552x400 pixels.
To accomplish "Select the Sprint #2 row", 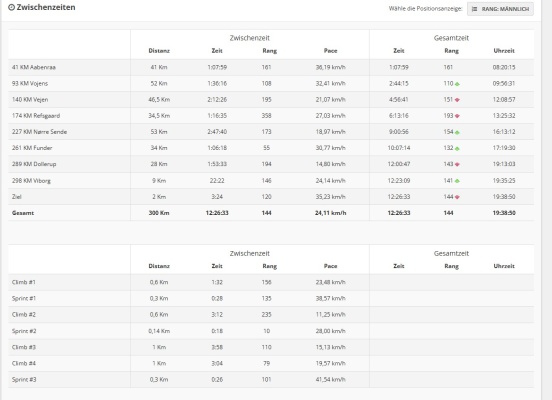I will pyautogui.click(x=271, y=331).
